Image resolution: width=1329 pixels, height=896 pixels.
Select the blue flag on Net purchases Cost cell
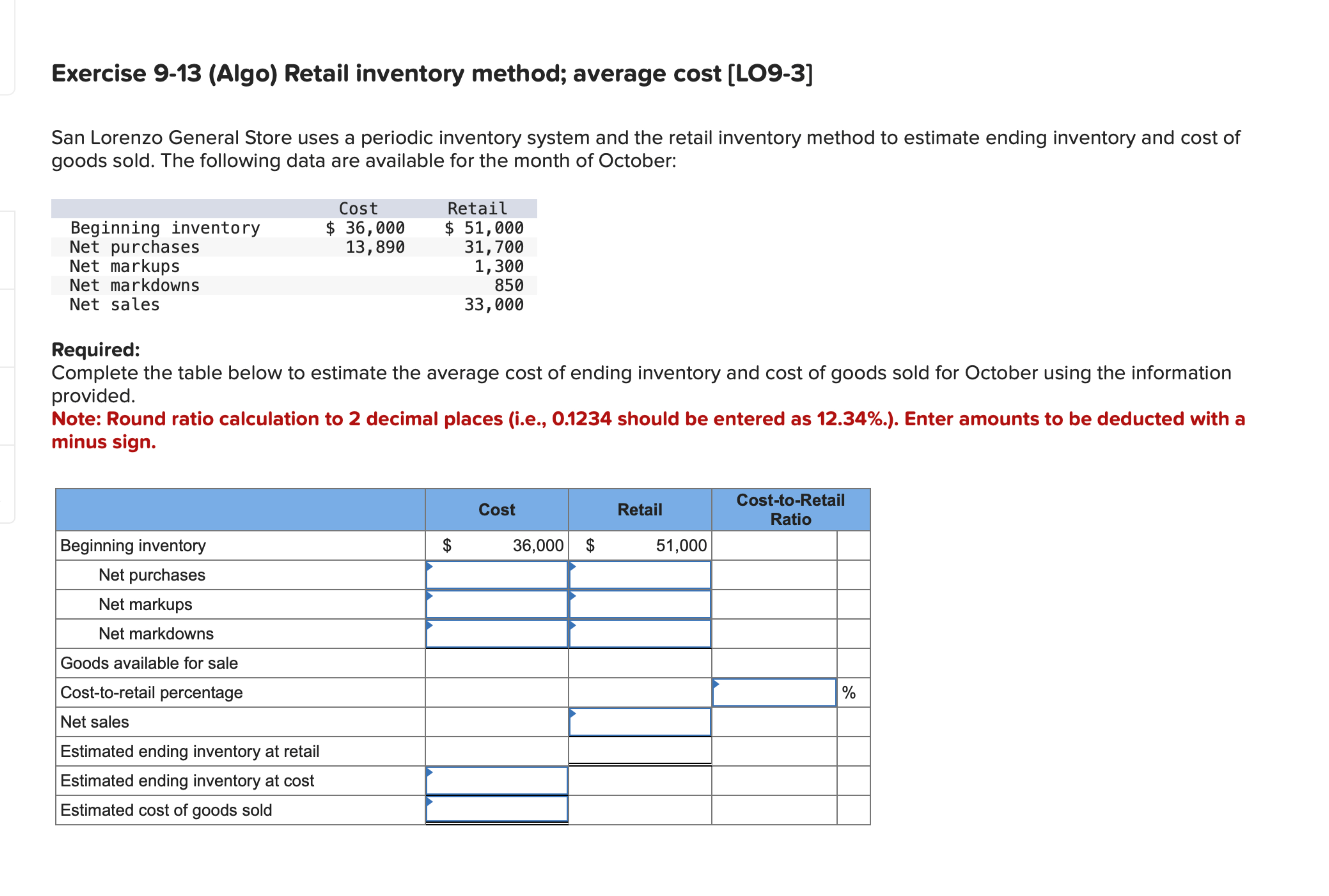429,566
